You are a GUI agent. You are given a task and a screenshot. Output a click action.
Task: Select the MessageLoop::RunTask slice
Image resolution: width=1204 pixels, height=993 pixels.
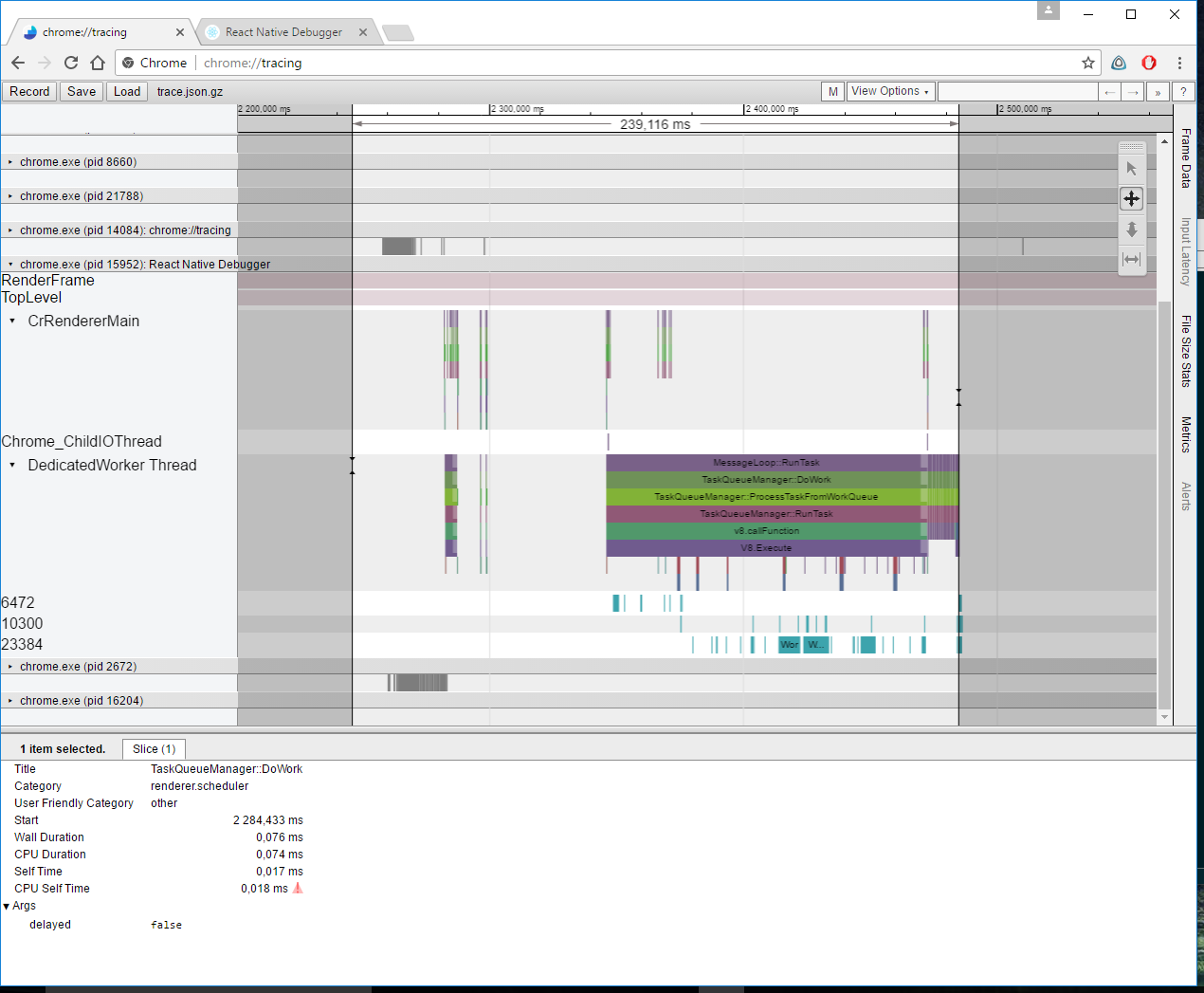[766, 463]
